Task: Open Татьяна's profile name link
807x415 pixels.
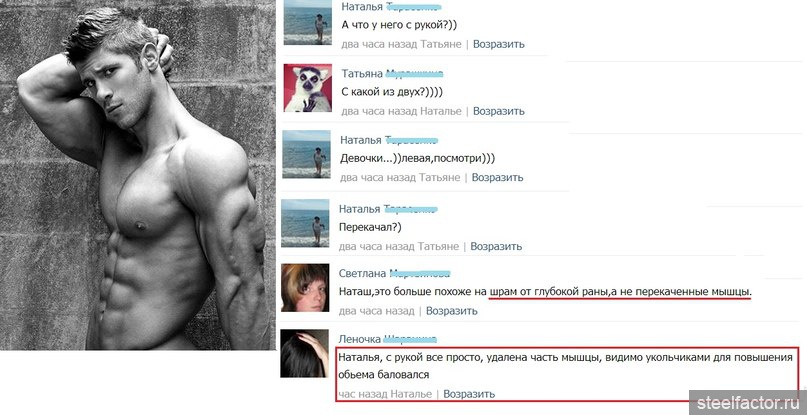Action: coord(393,74)
